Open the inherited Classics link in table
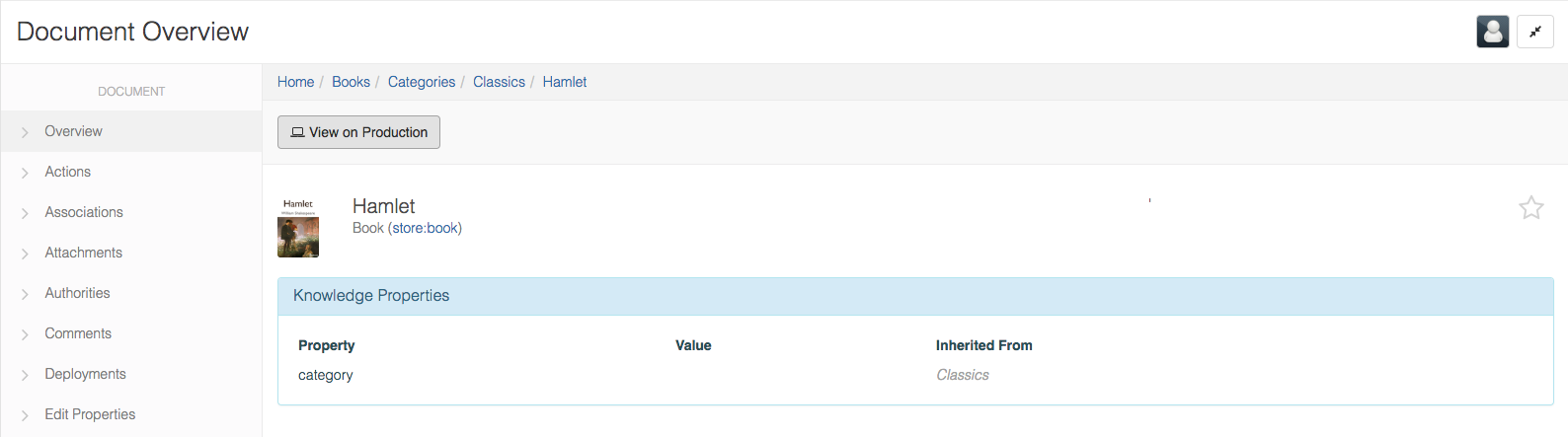The width and height of the screenshot is (1568, 437). (x=962, y=375)
